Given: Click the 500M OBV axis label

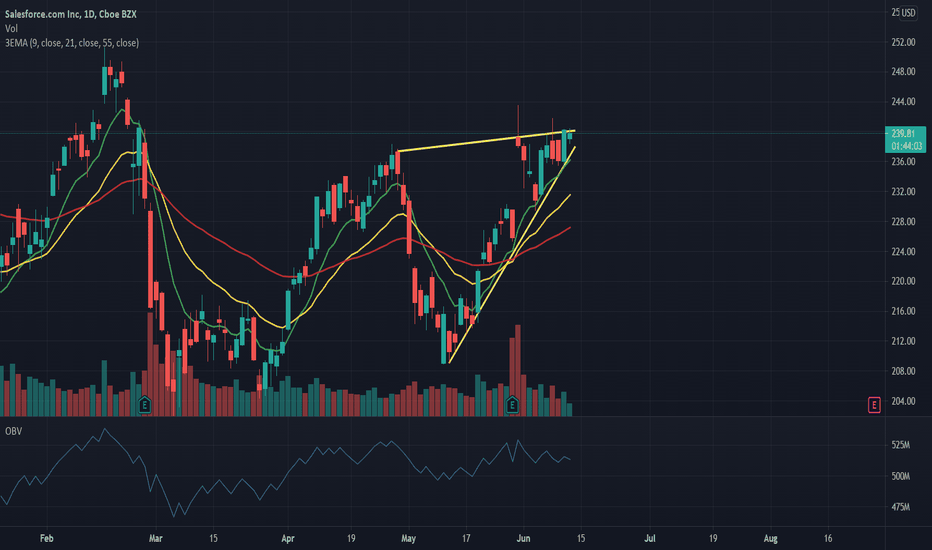Looking at the screenshot, I should click(900, 476).
